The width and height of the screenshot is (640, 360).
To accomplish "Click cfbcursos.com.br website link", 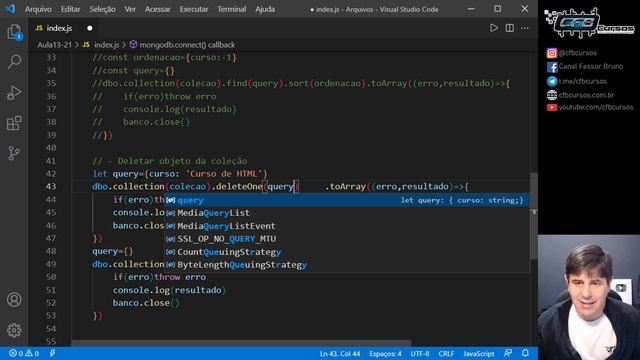I will point(580,95).
